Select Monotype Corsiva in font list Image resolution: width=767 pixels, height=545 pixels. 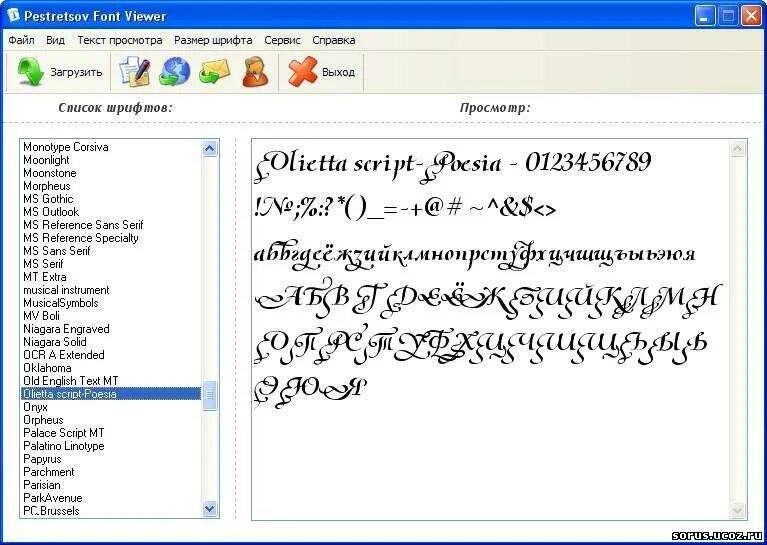coord(111,147)
